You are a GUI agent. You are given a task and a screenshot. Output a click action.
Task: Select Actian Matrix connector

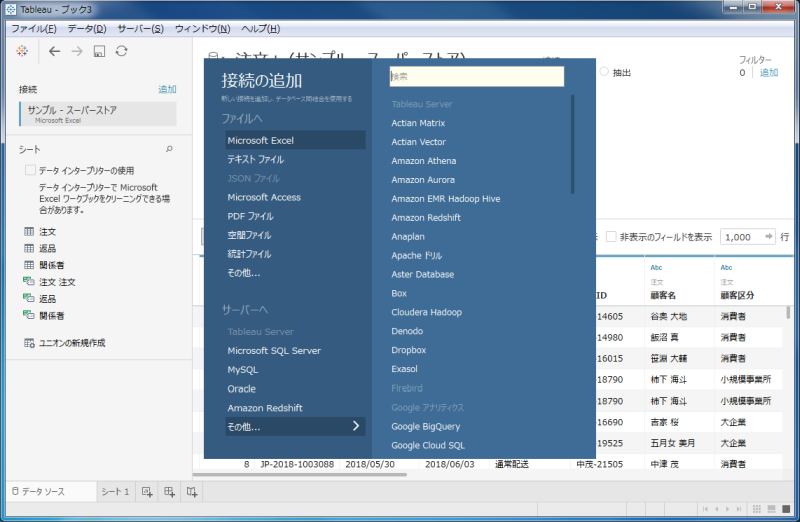(x=418, y=123)
